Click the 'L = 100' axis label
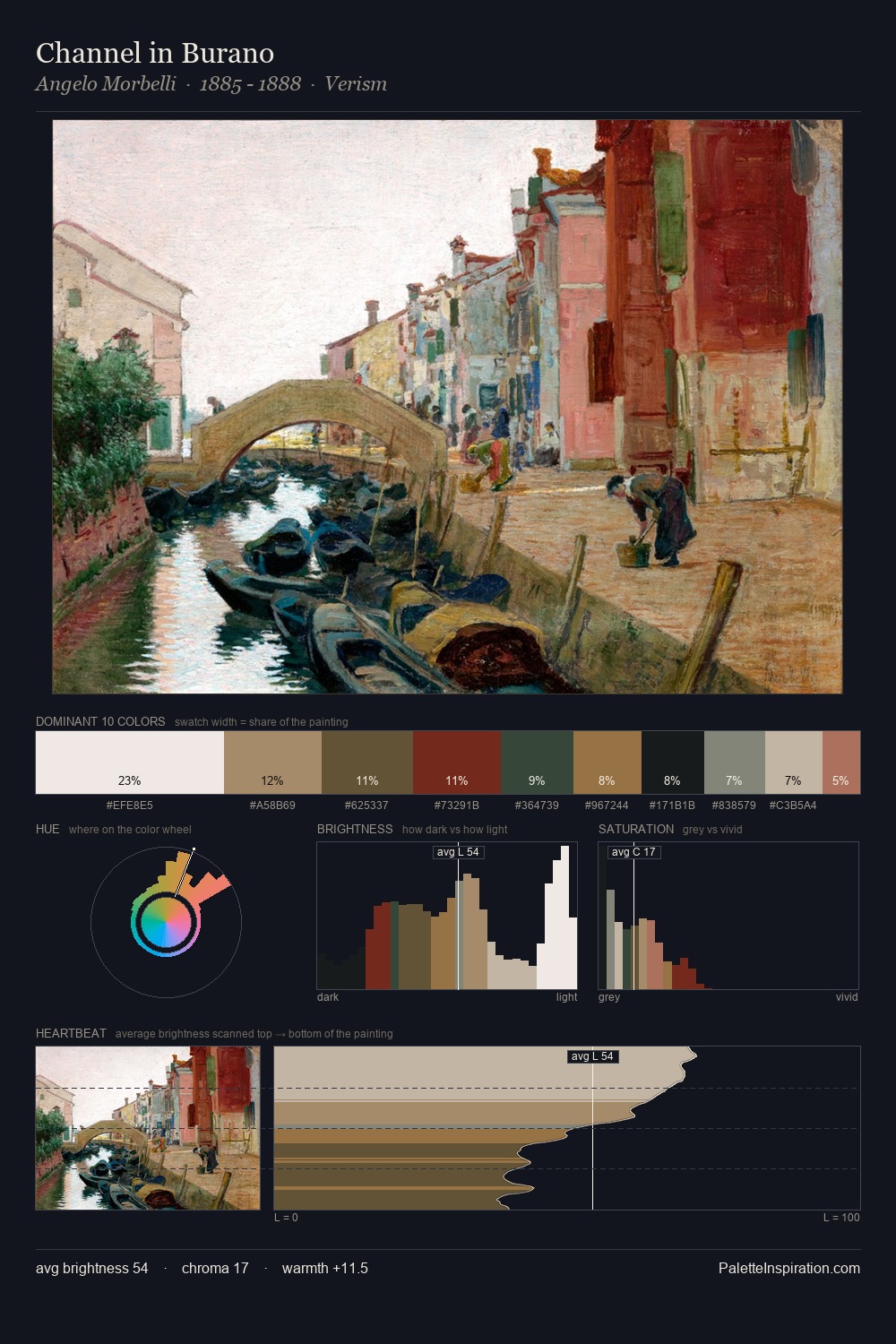 (x=841, y=1218)
